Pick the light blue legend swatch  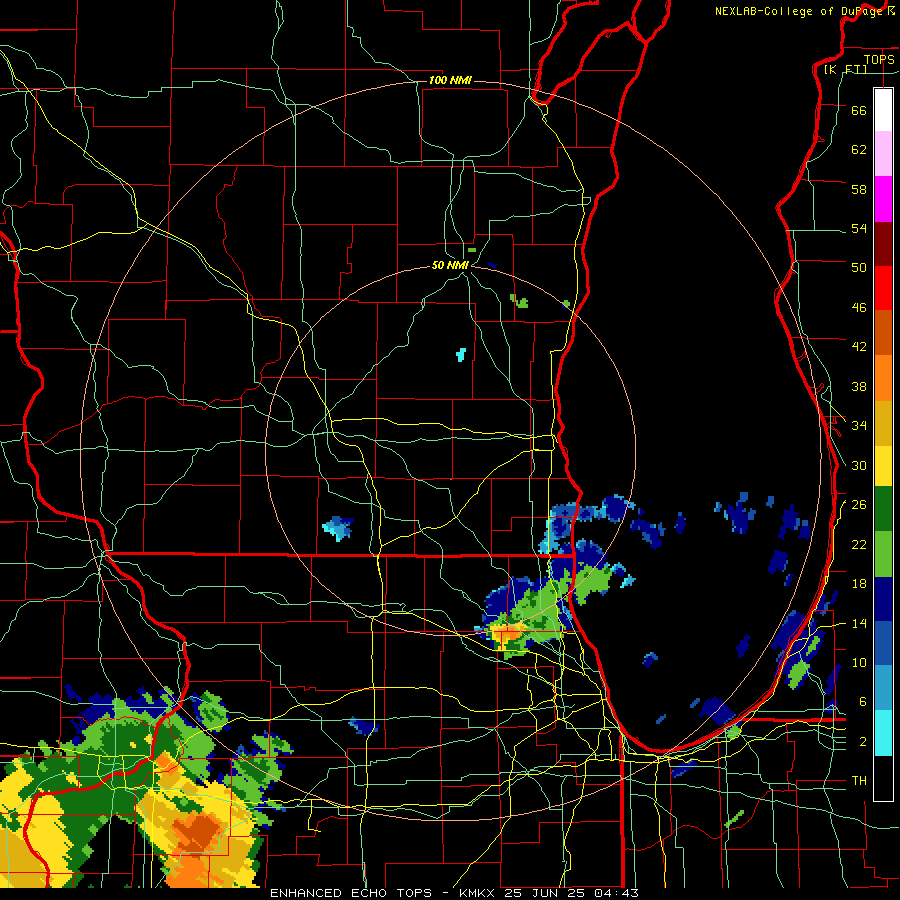[x=883, y=688]
